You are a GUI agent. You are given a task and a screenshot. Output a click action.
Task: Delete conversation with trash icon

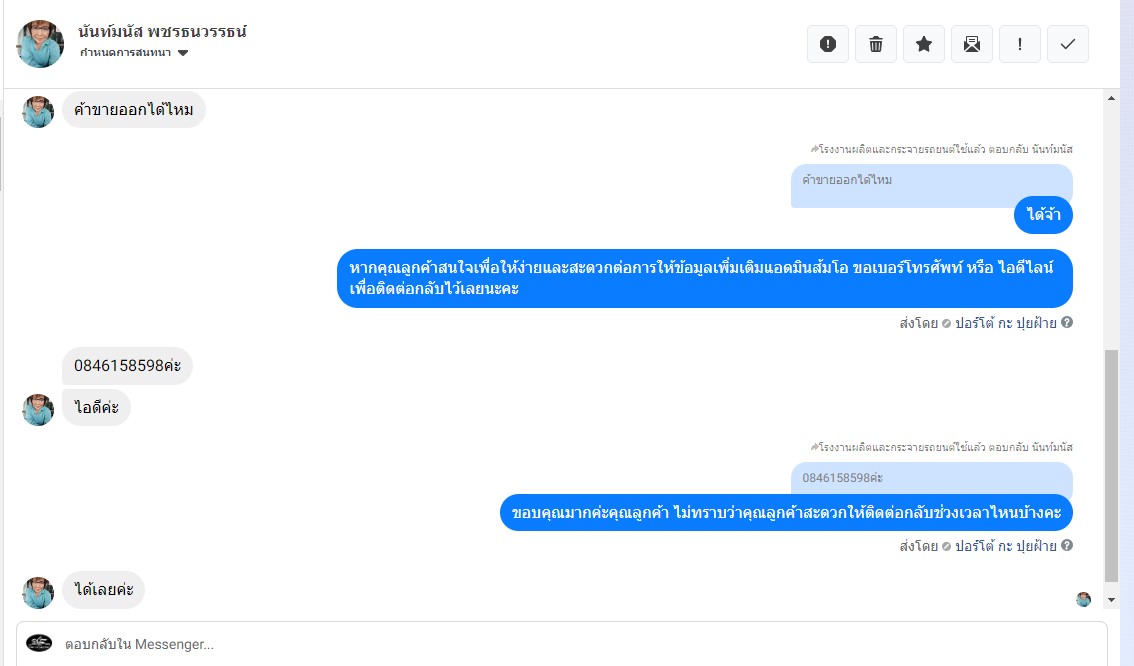coord(876,44)
